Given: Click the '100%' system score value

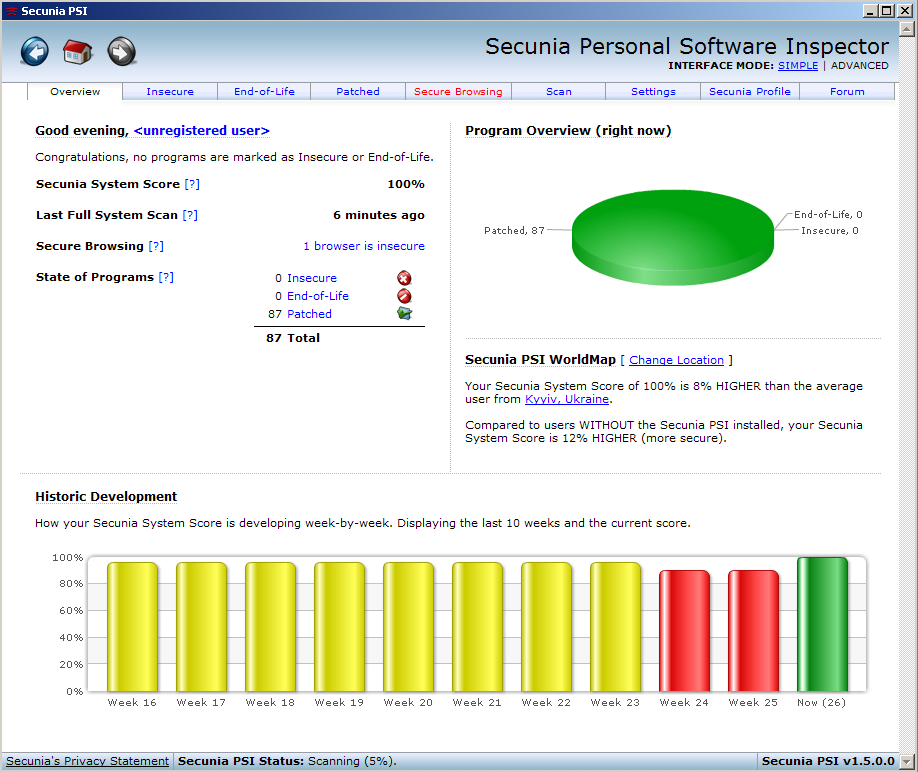Looking at the screenshot, I should (x=406, y=184).
